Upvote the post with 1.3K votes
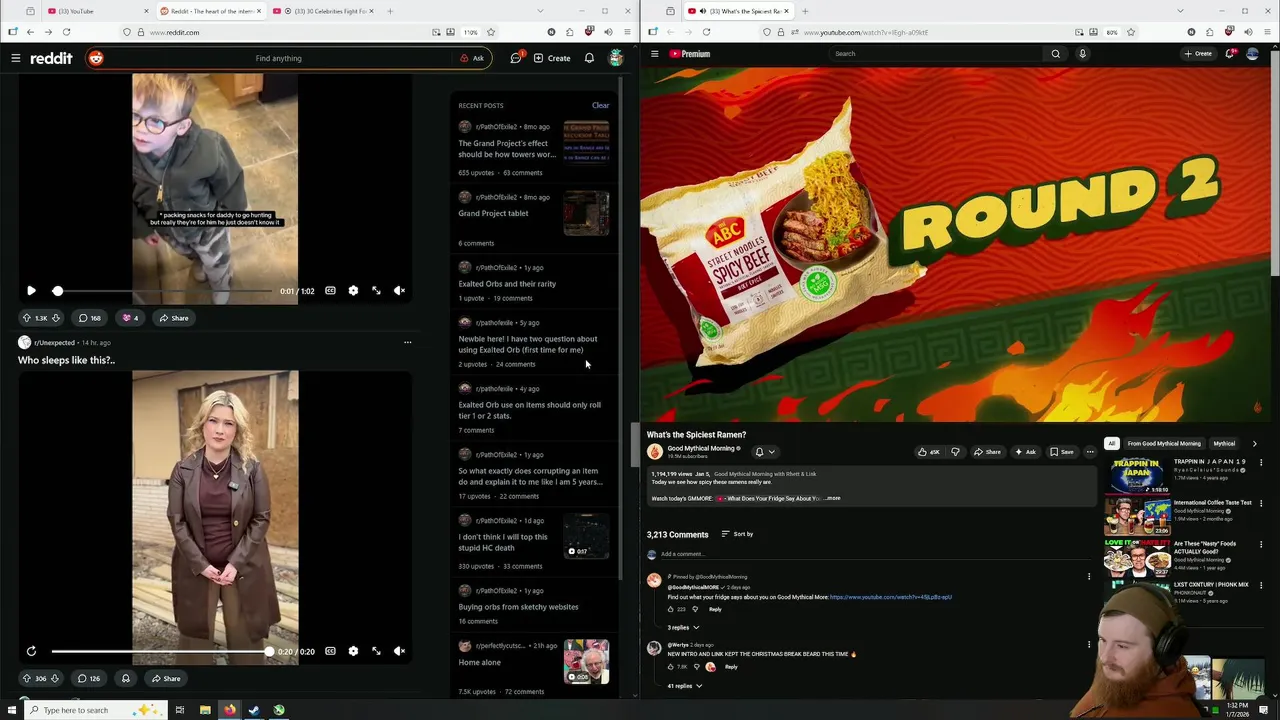This screenshot has height=720, width=1280. pos(27,318)
